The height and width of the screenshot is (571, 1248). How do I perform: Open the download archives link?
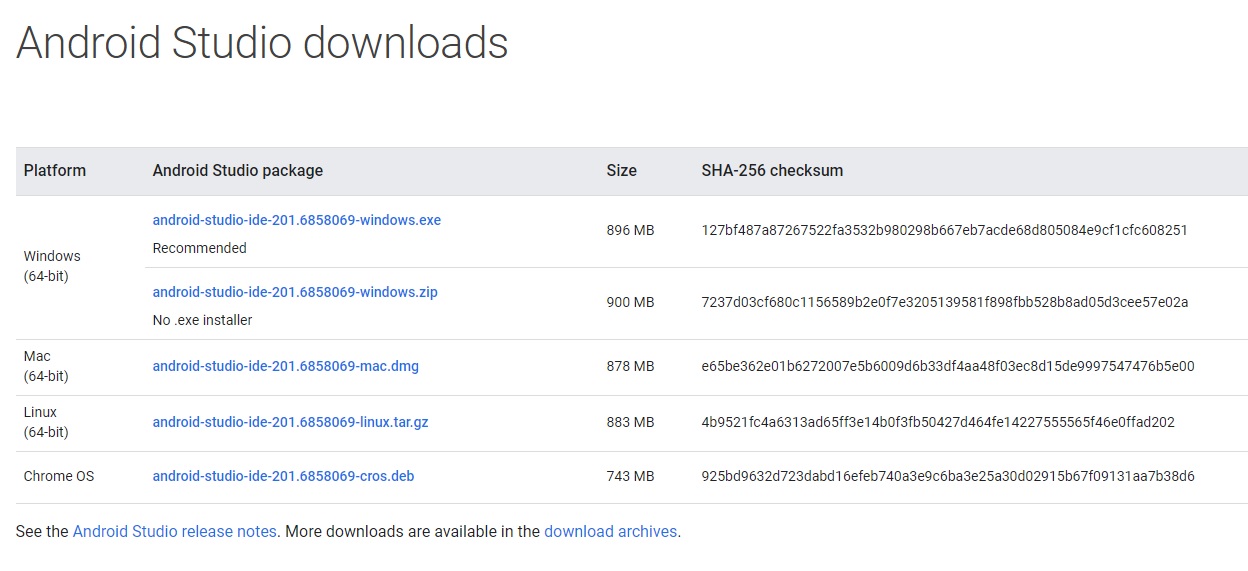[x=610, y=532]
